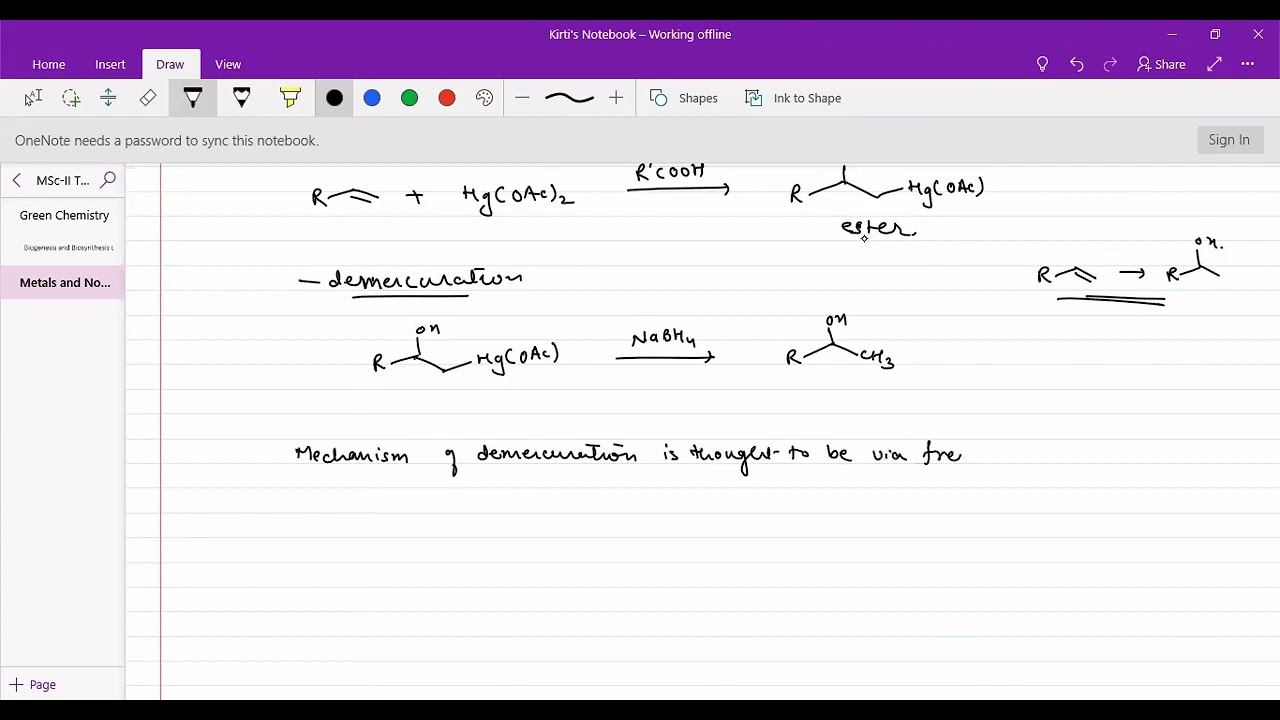Redo the last action
1280x720 pixels.
coord(1110,64)
